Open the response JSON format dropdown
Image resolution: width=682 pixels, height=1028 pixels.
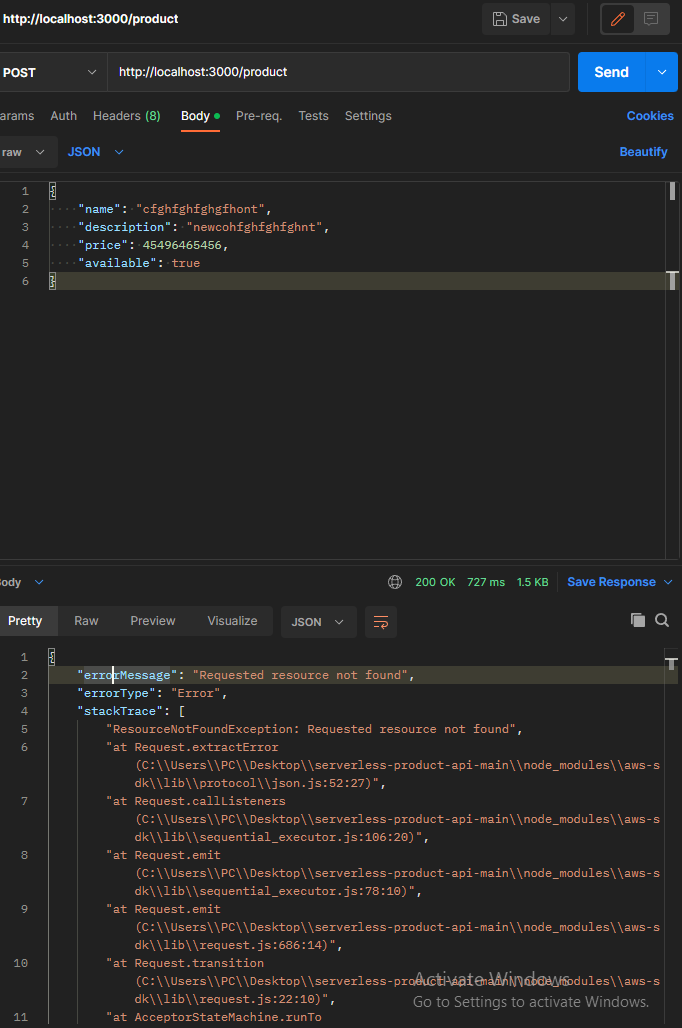[x=318, y=622]
